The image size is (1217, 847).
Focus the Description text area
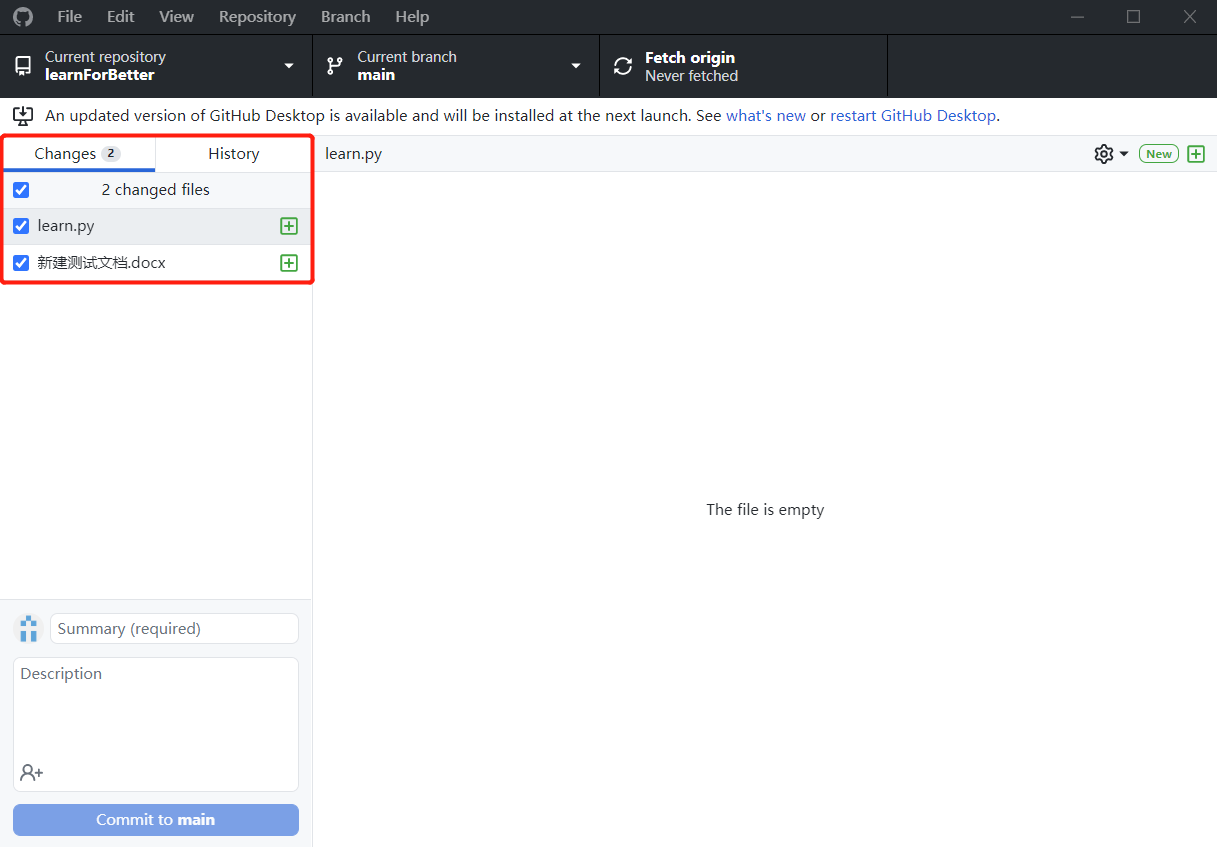(156, 724)
